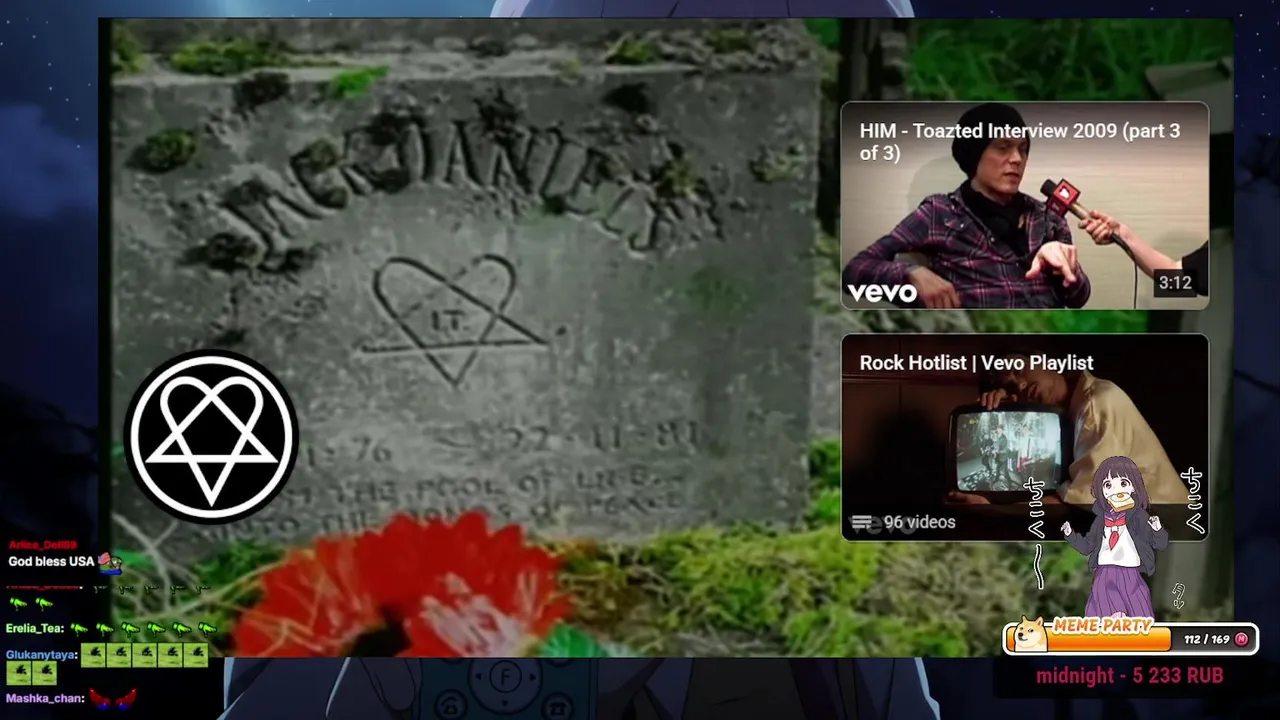Click the "112 / 169" counter
This screenshot has width=1280, height=720.
pos(1206,639)
